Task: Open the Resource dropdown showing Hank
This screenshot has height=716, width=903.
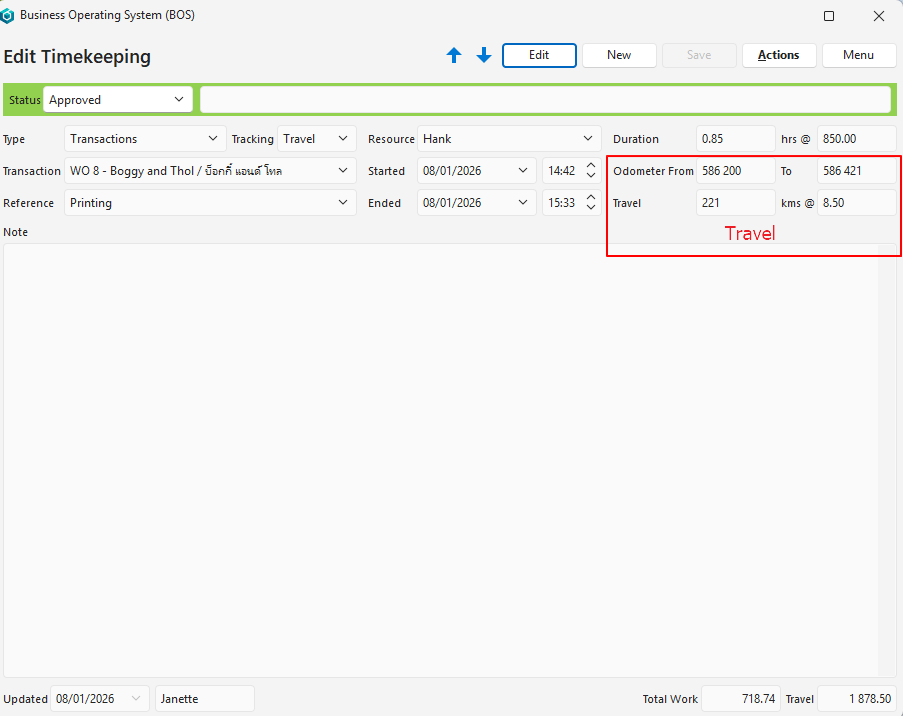Action: (x=588, y=139)
